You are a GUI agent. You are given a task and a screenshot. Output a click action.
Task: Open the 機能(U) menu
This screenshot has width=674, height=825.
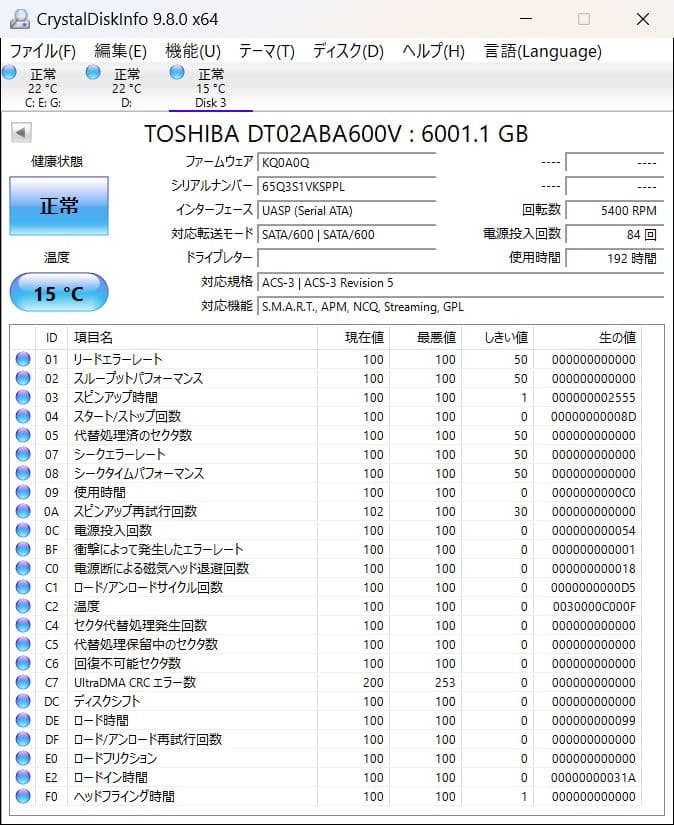pos(193,51)
